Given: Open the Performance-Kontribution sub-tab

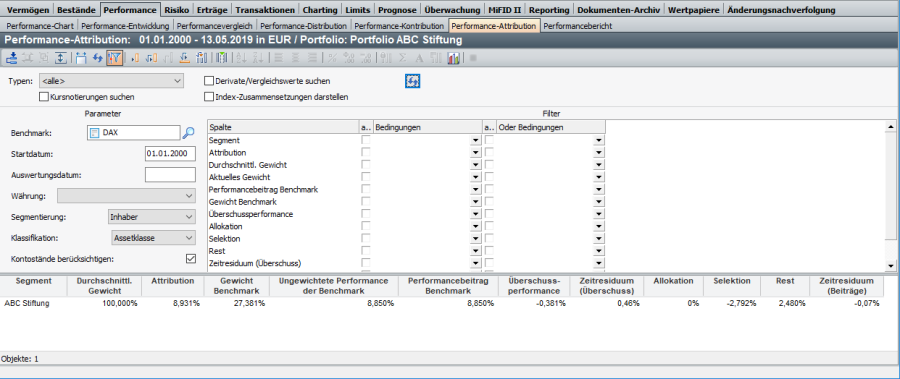Looking at the screenshot, I should 399,26.
